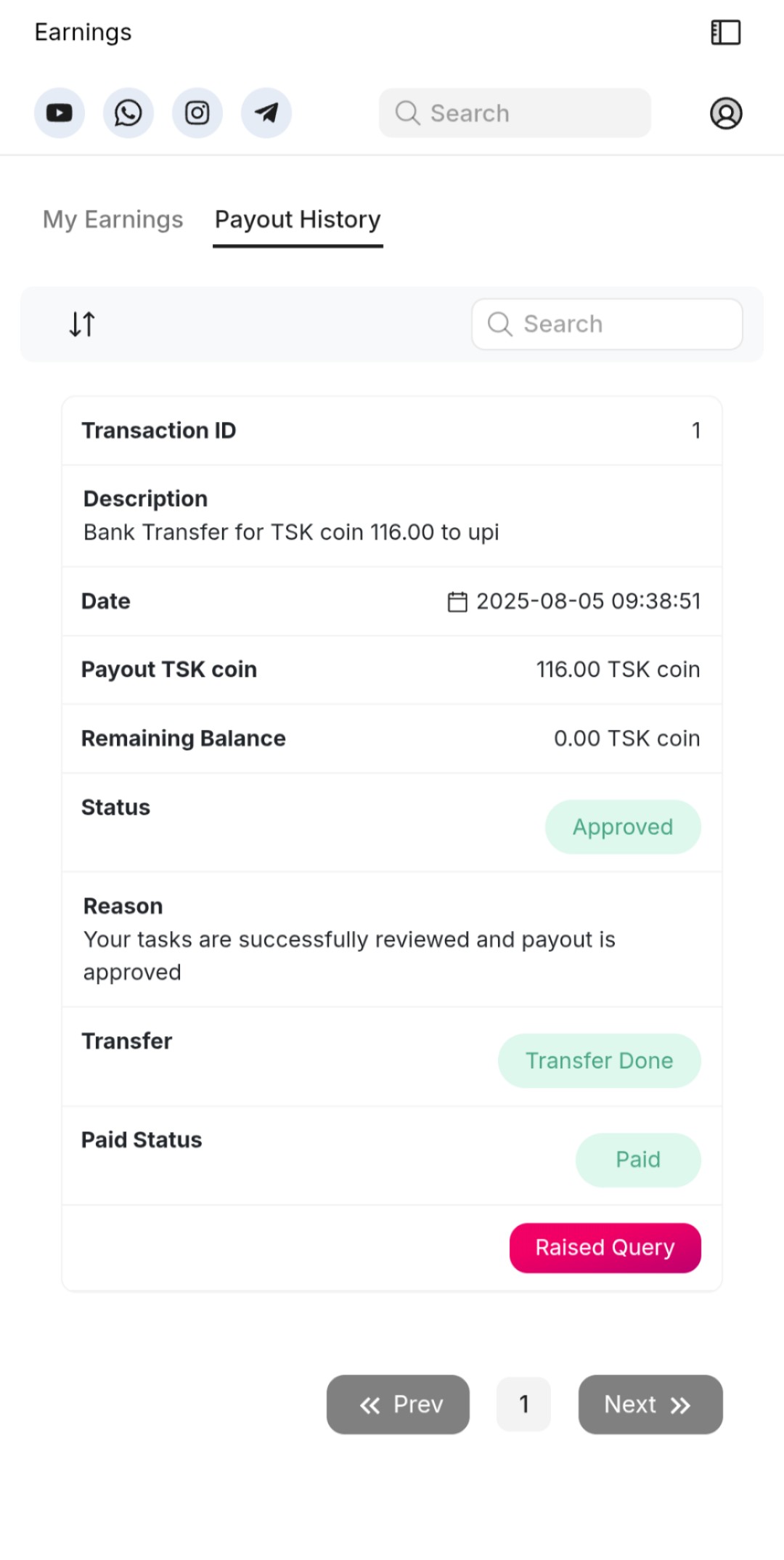Toggle the sidebar panel icon
This screenshot has width=784, height=1560.
[x=725, y=33]
